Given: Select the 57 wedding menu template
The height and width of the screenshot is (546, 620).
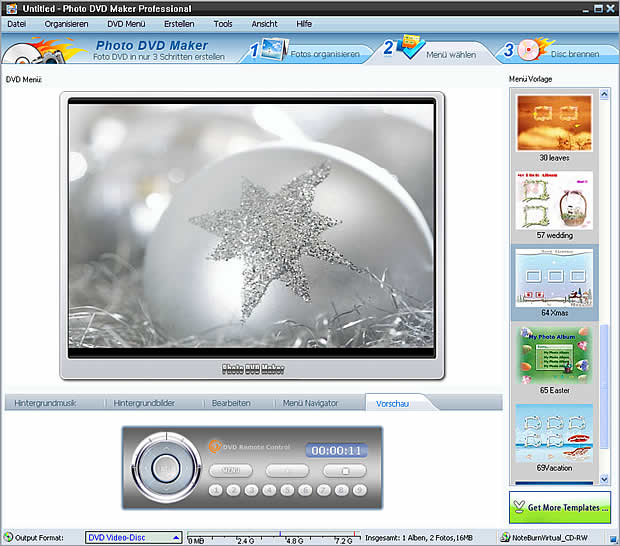Looking at the screenshot, I should tap(554, 206).
